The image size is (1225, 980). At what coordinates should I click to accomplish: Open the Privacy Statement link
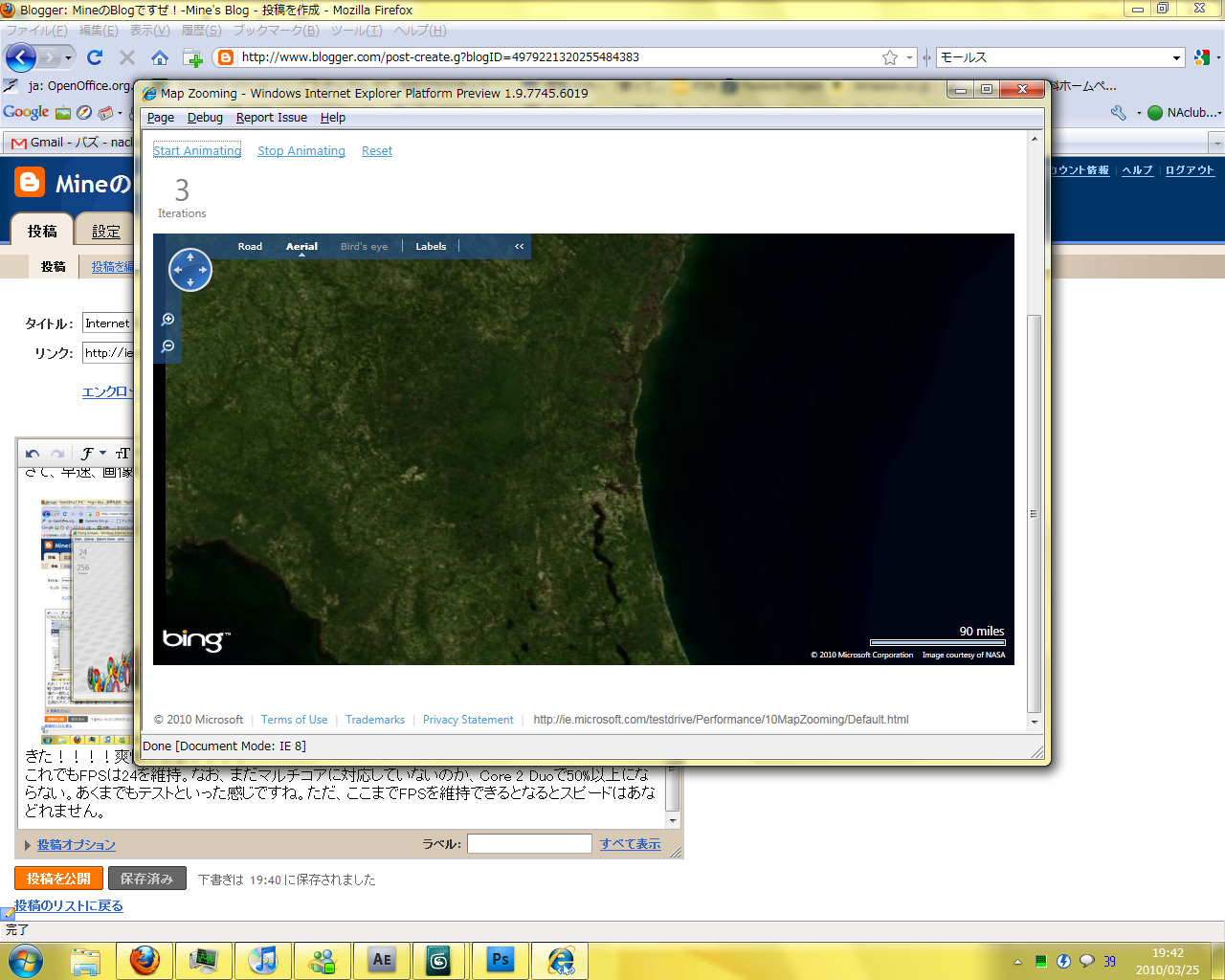tap(468, 720)
